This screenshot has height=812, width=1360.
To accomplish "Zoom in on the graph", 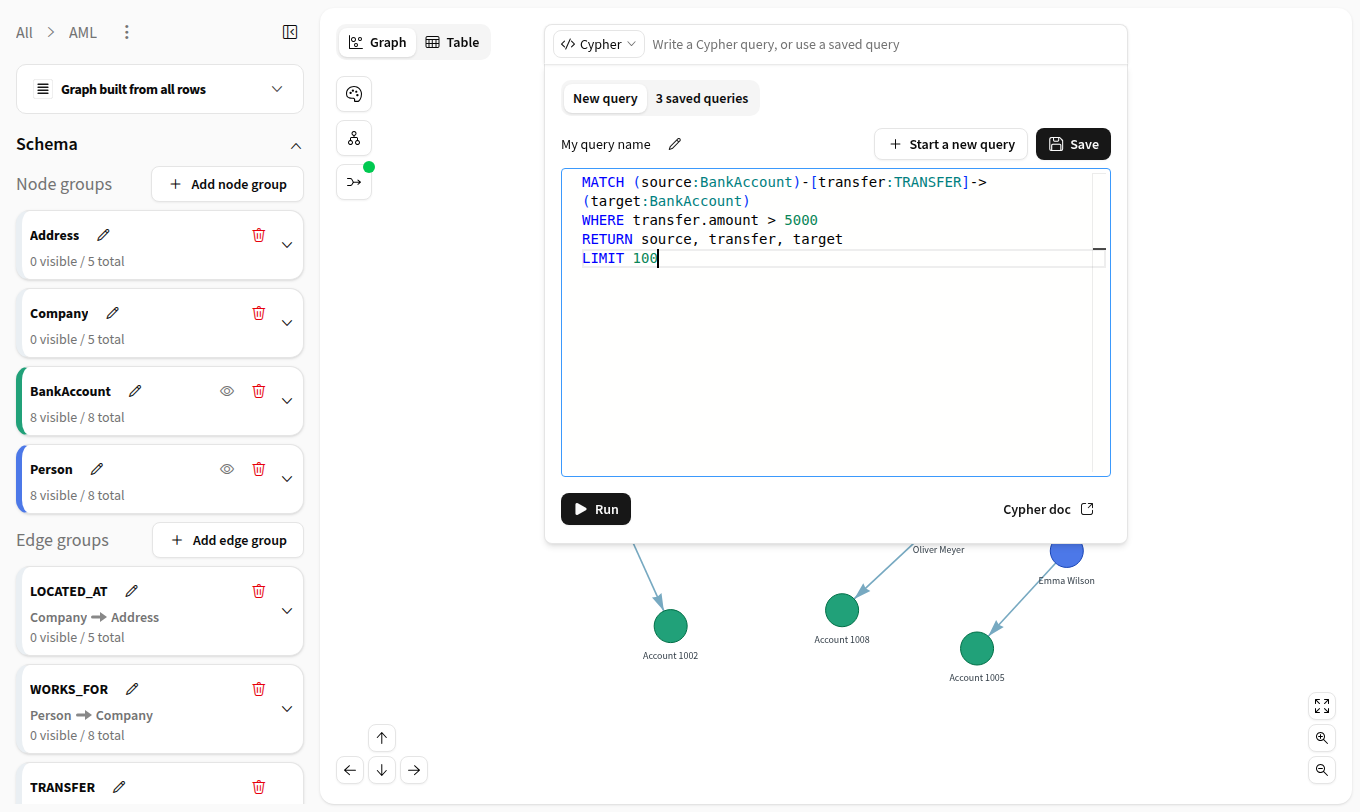I will click(1322, 738).
